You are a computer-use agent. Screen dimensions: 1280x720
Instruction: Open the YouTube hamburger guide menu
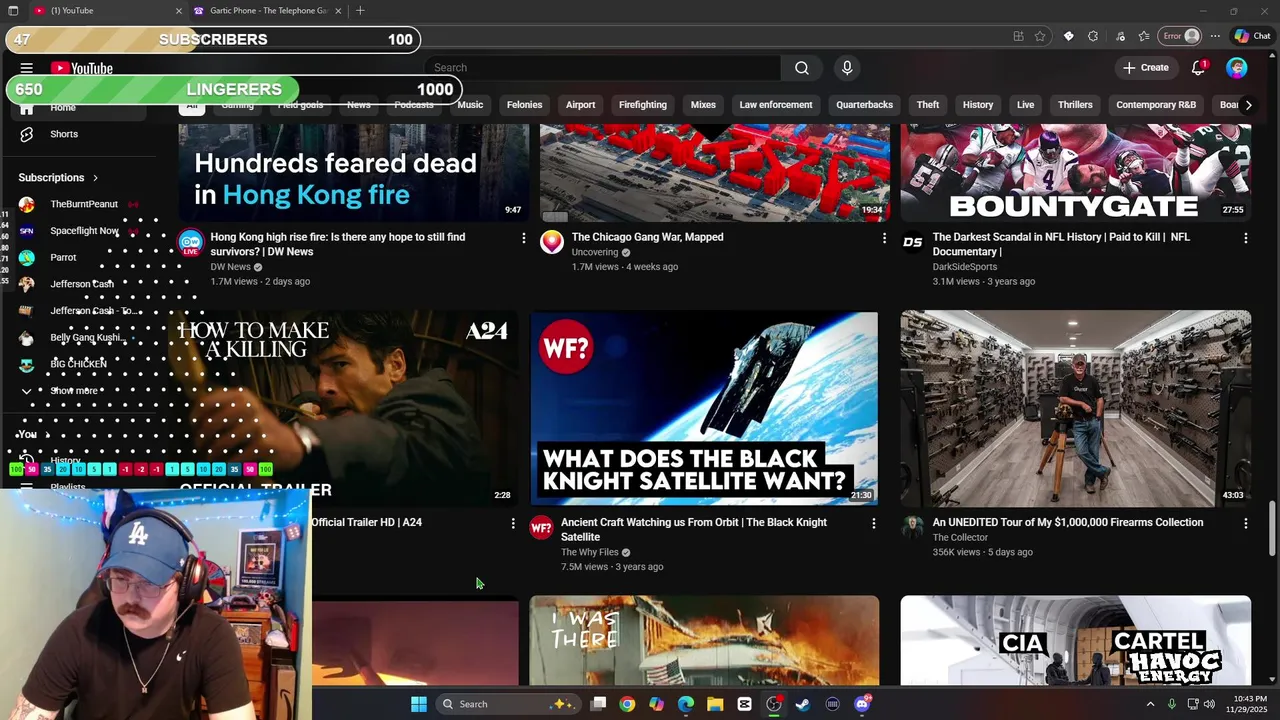(27, 68)
